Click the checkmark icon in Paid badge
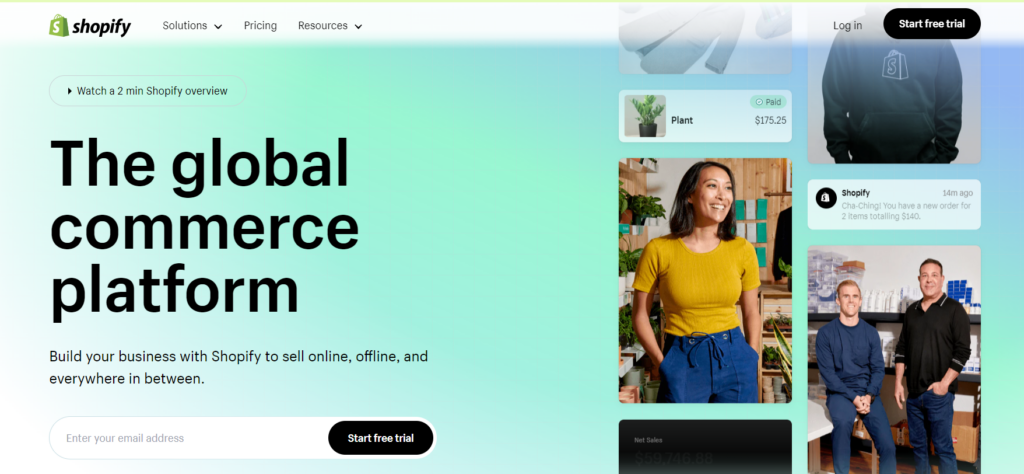Image resolution: width=1024 pixels, height=474 pixels. coord(759,102)
